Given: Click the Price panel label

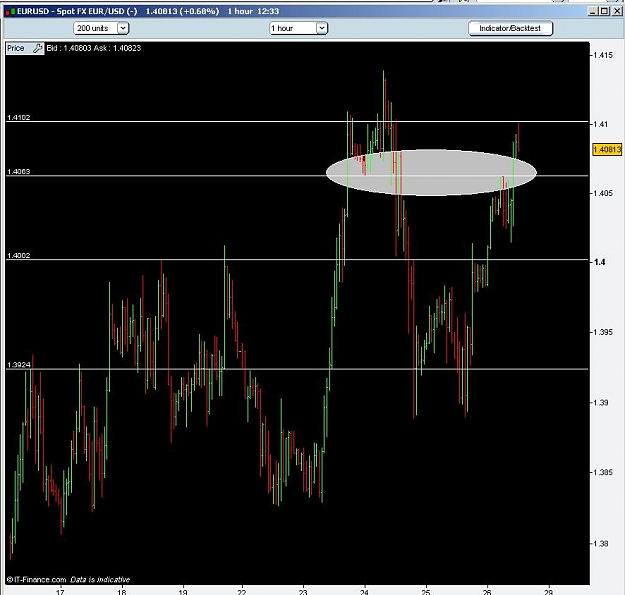Looking at the screenshot, I should pyautogui.click(x=16, y=48).
